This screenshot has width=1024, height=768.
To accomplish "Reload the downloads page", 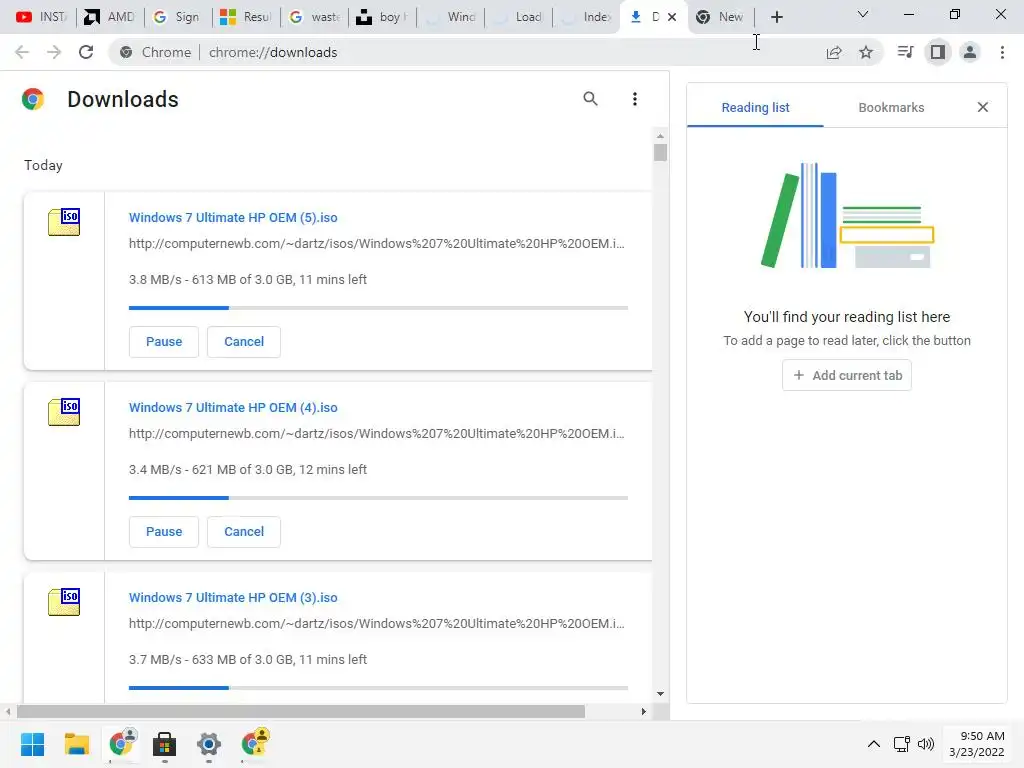I will [86, 52].
